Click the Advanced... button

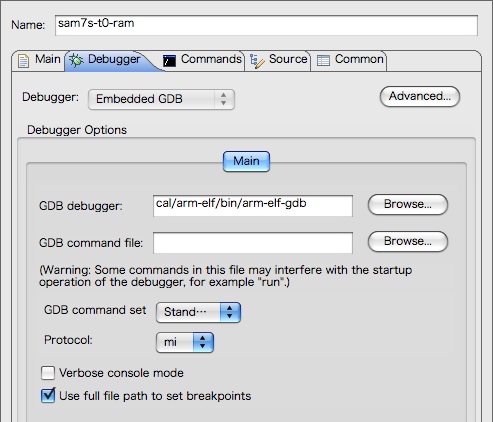(420, 97)
